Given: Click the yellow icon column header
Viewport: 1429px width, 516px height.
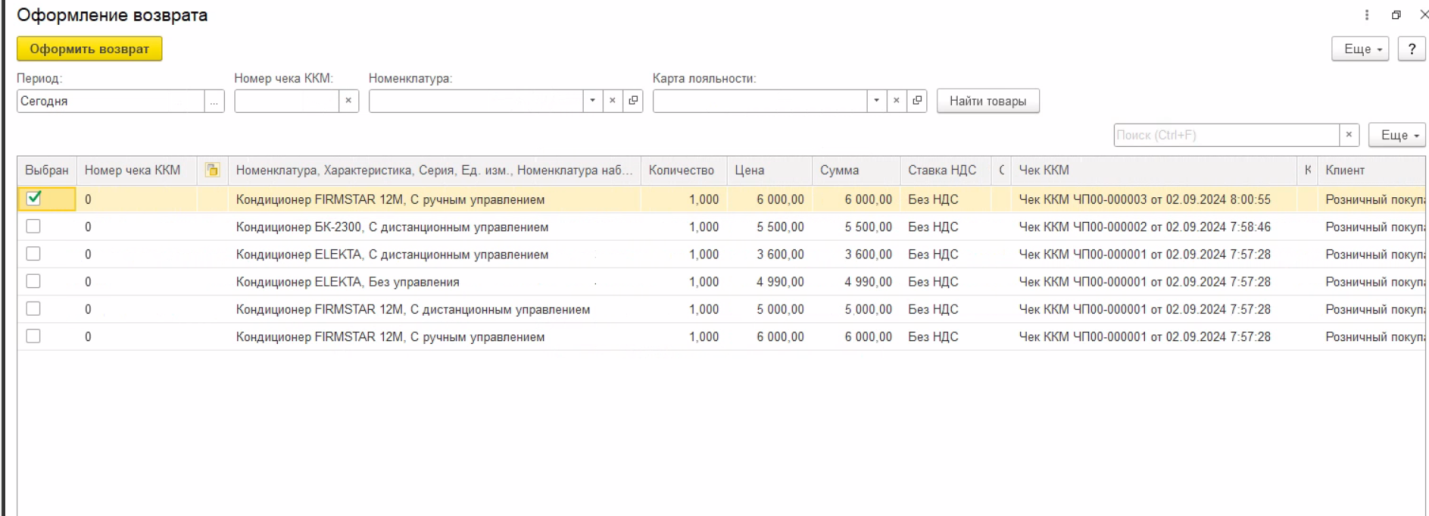Looking at the screenshot, I should tap(212, 171).
